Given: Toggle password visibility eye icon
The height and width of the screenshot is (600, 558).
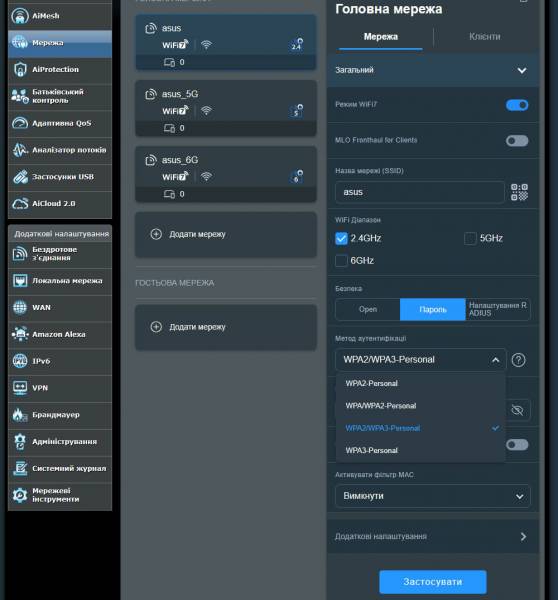Looking at the screenshot, I should coord(517,410).
